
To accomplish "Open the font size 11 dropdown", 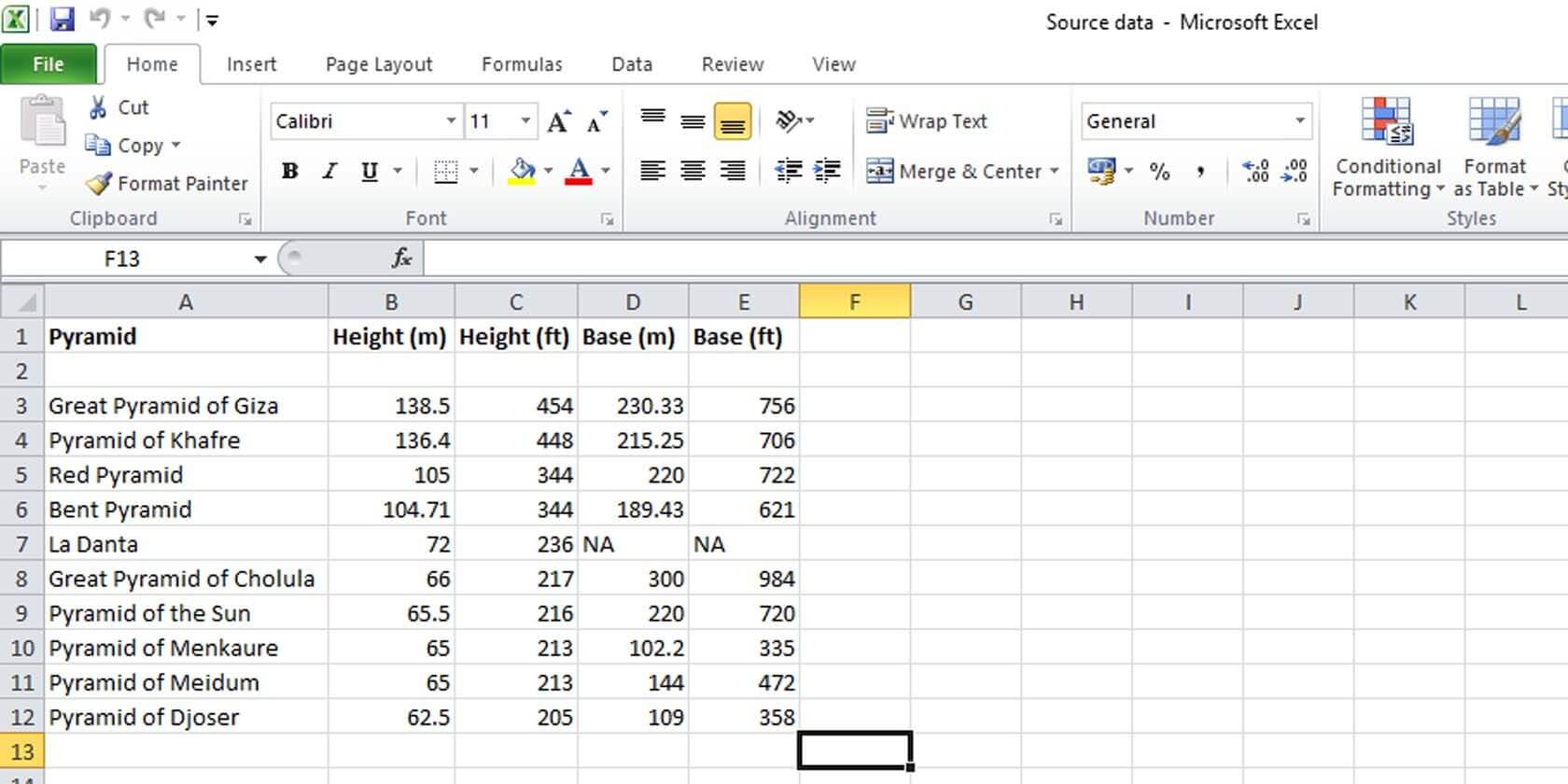I will click(525, 121).
